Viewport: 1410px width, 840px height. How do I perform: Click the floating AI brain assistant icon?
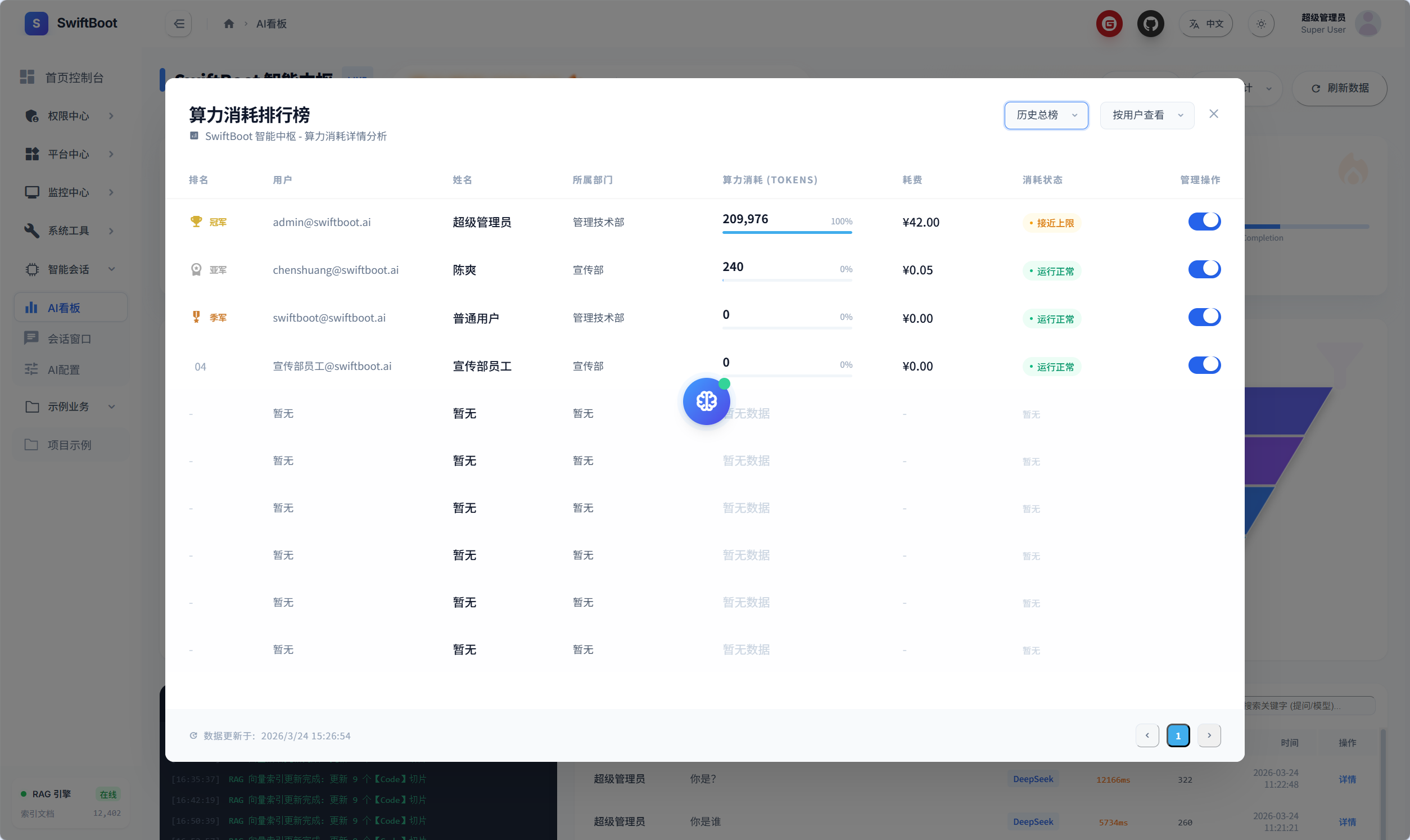pyautogui.click(x=706, y=401)
